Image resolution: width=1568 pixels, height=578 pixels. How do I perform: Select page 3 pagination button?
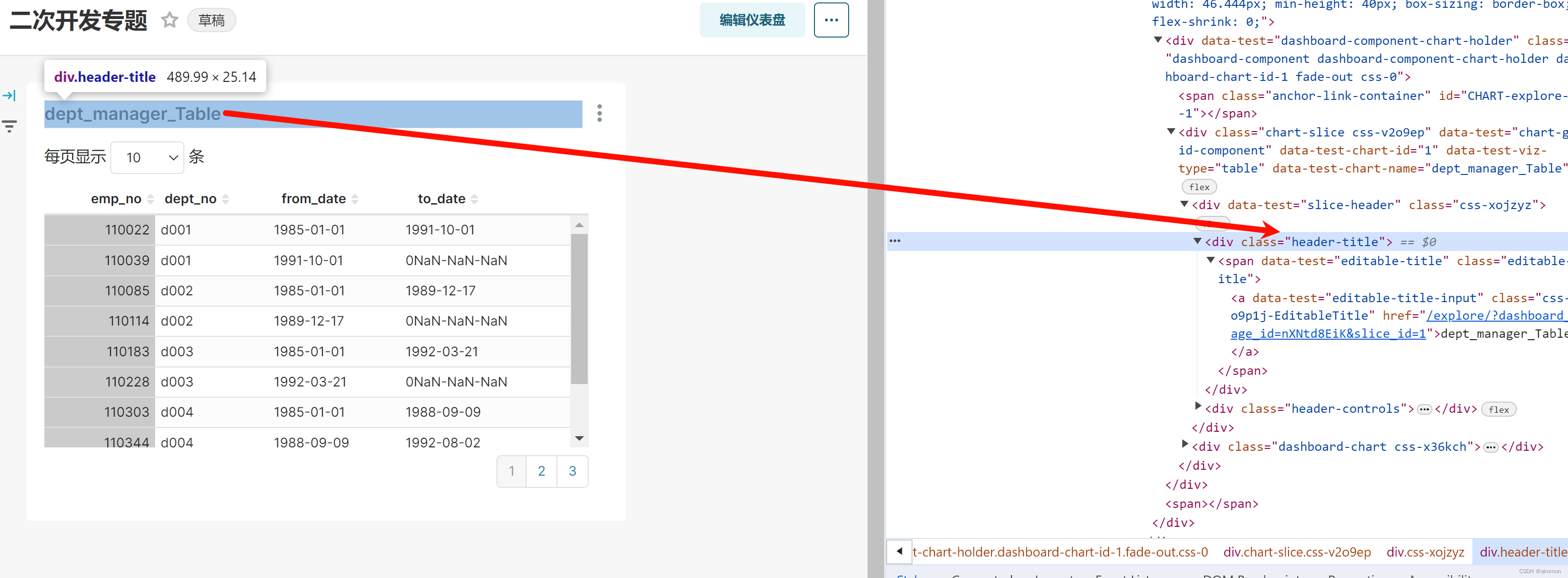coord(571,471)
